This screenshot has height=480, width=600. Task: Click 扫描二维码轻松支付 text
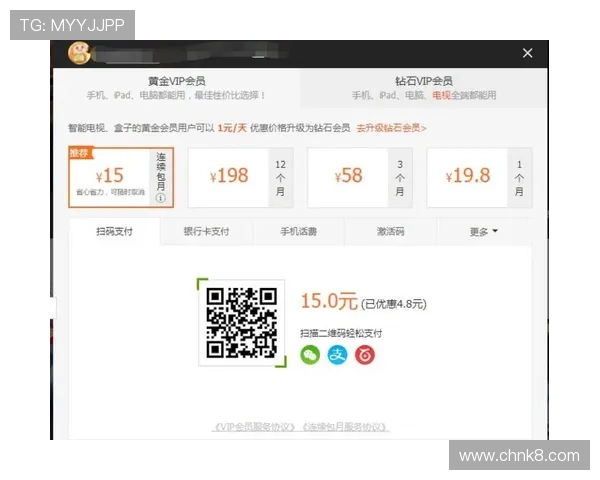(341, 333)
